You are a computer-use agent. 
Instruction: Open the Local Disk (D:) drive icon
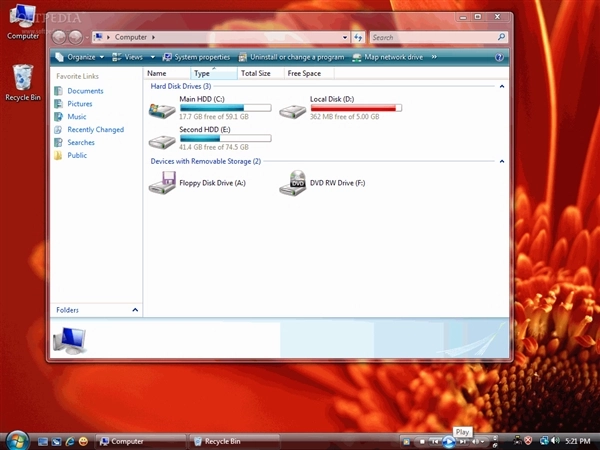(x=292, y=112)
